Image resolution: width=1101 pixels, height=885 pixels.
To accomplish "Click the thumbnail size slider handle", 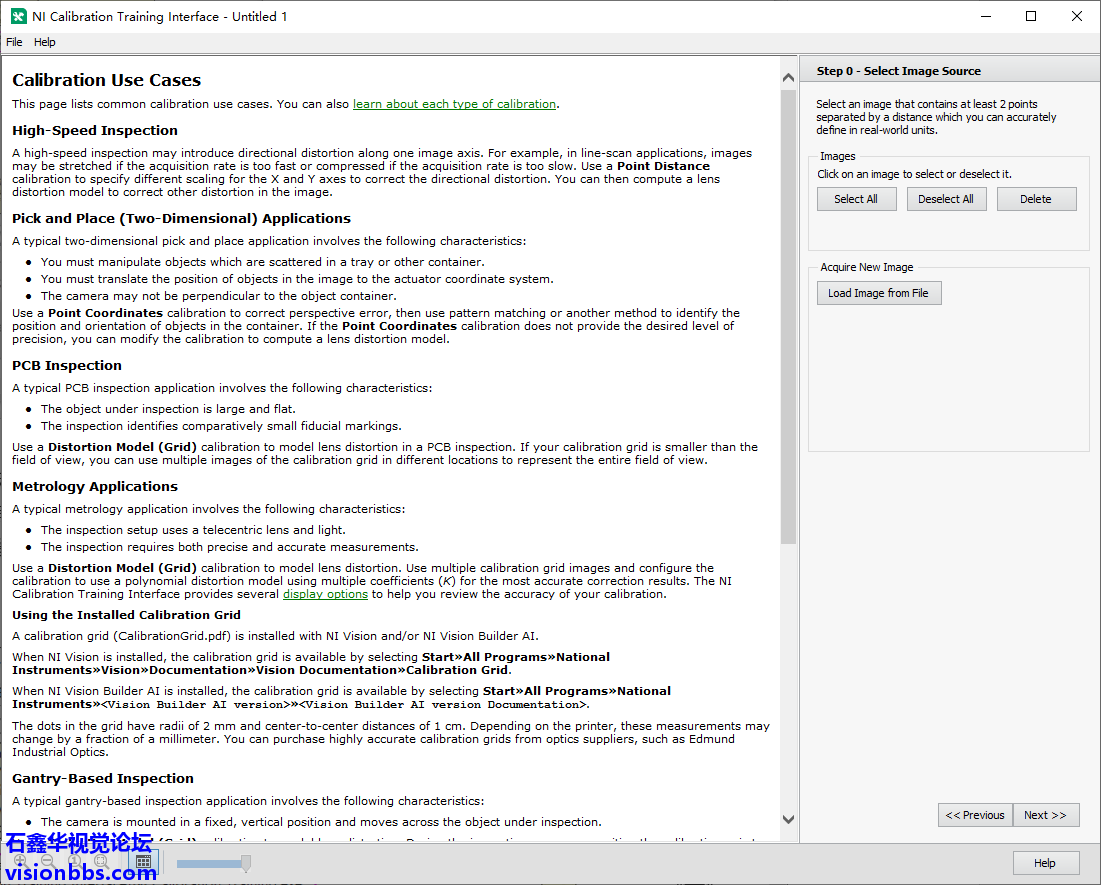I will point(246,863).
